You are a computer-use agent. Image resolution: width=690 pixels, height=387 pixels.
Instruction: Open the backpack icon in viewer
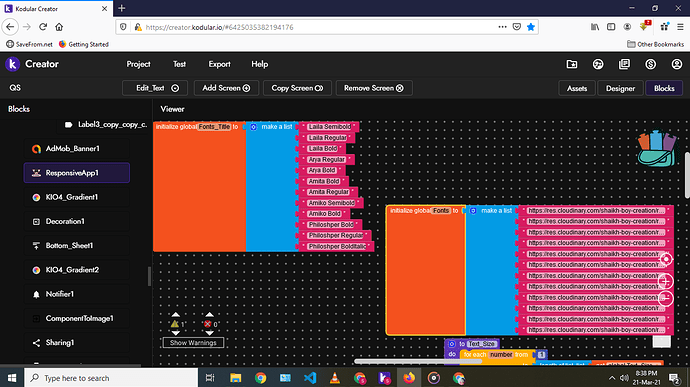pyautogui.click(x=657, y=148)
